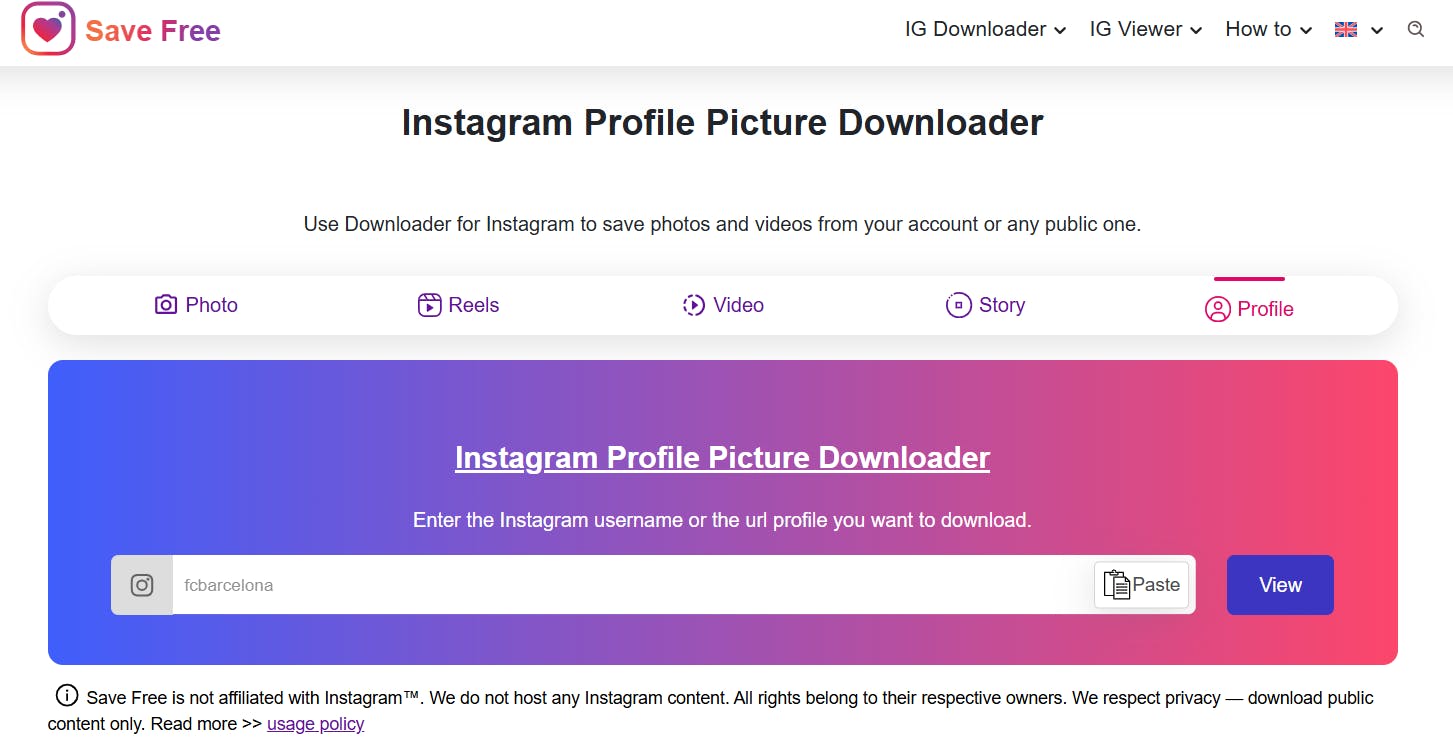Click the View button
This screenshot has width=1453, height=745.
[1280, 585]
